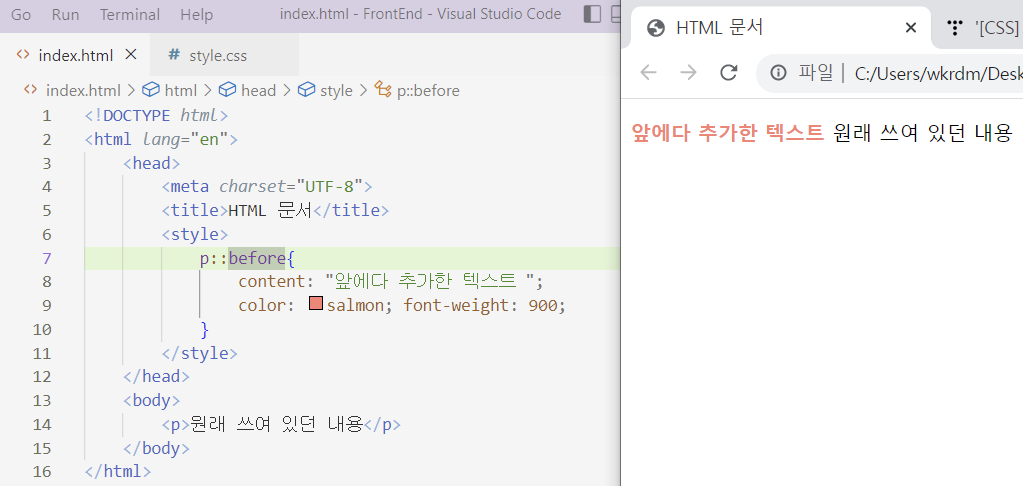Click the index.html breadcrumb segment
This screenshot has width=1023, height=486.
[x=83, y=91]
